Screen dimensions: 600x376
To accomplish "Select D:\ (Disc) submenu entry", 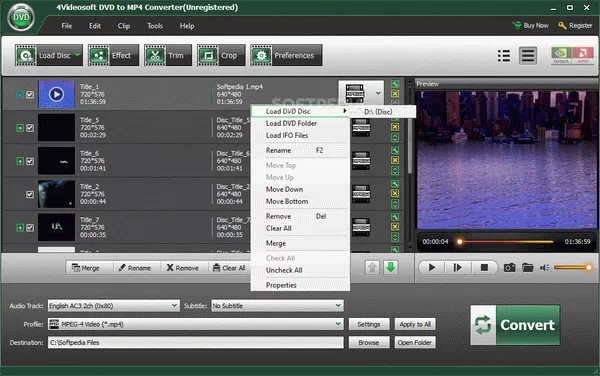I will coord(384,112).
